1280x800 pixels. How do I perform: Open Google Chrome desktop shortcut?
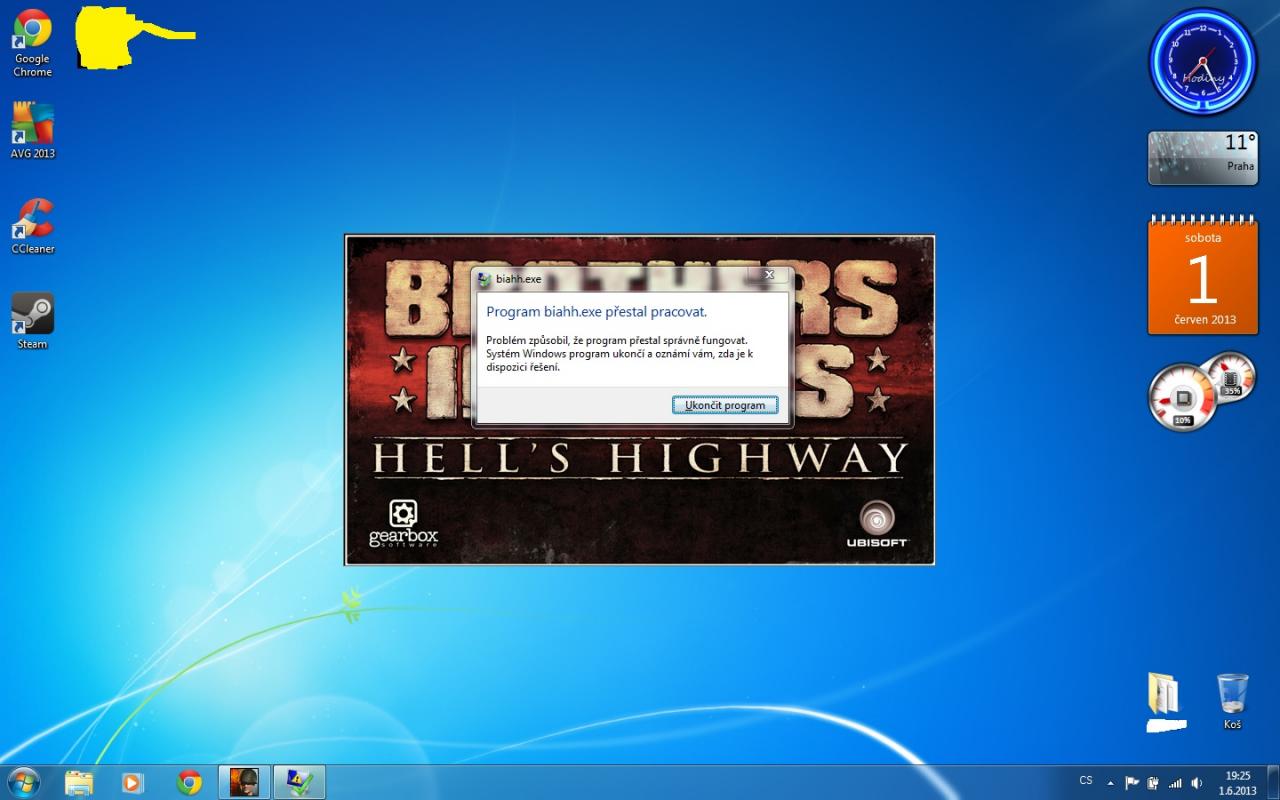[x=32, y=43]
